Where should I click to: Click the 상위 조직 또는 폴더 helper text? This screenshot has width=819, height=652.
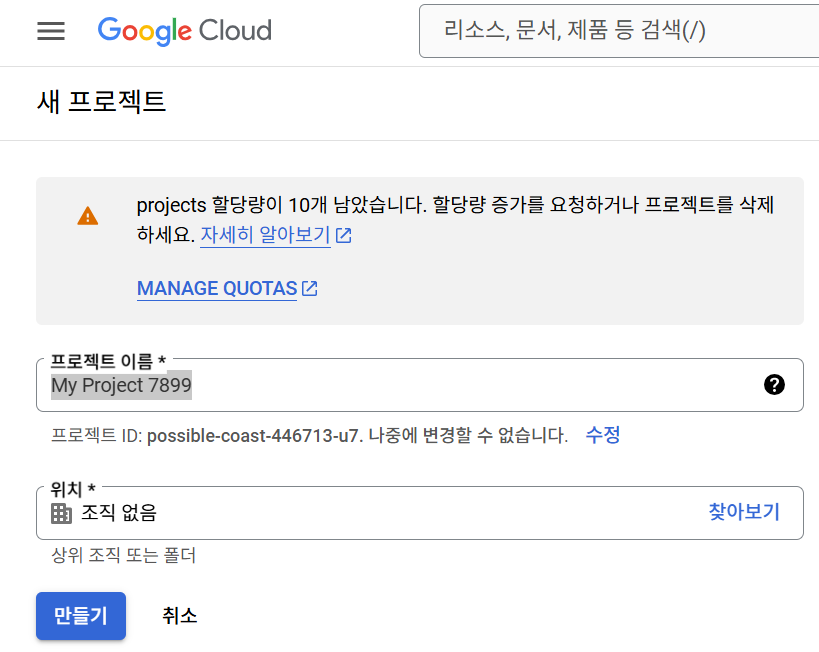124,556
